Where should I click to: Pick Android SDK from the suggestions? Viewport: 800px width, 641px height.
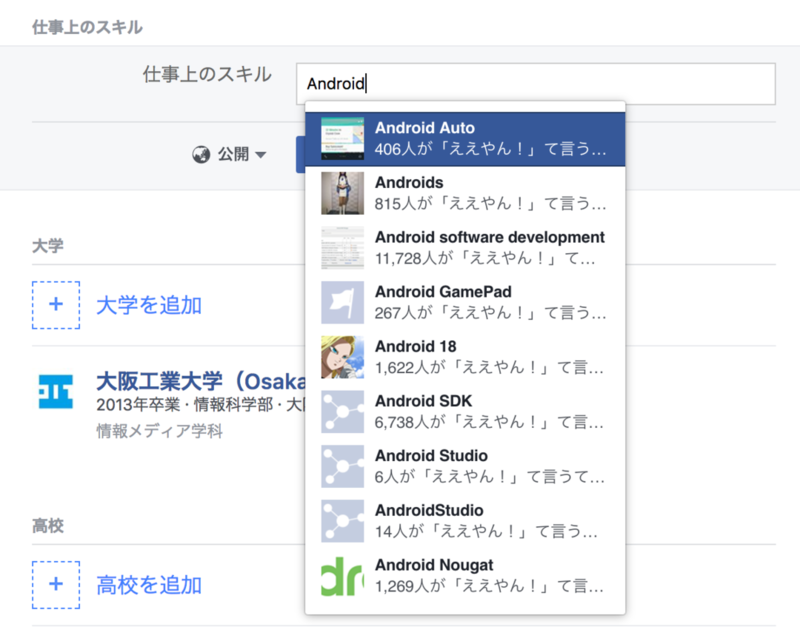(x=465, y=411)
